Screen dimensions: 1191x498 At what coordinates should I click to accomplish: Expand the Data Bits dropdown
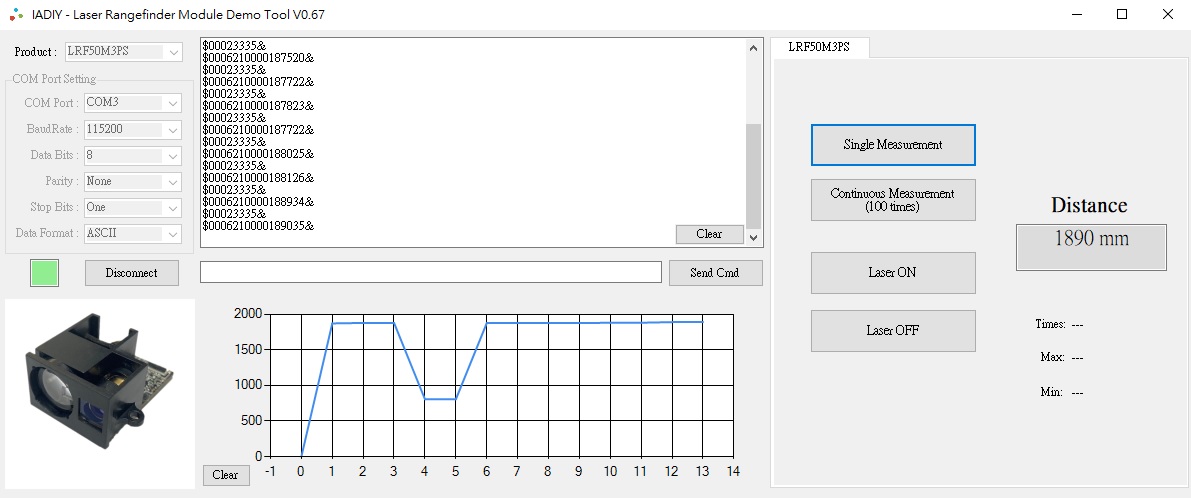(x=133, y=155)
